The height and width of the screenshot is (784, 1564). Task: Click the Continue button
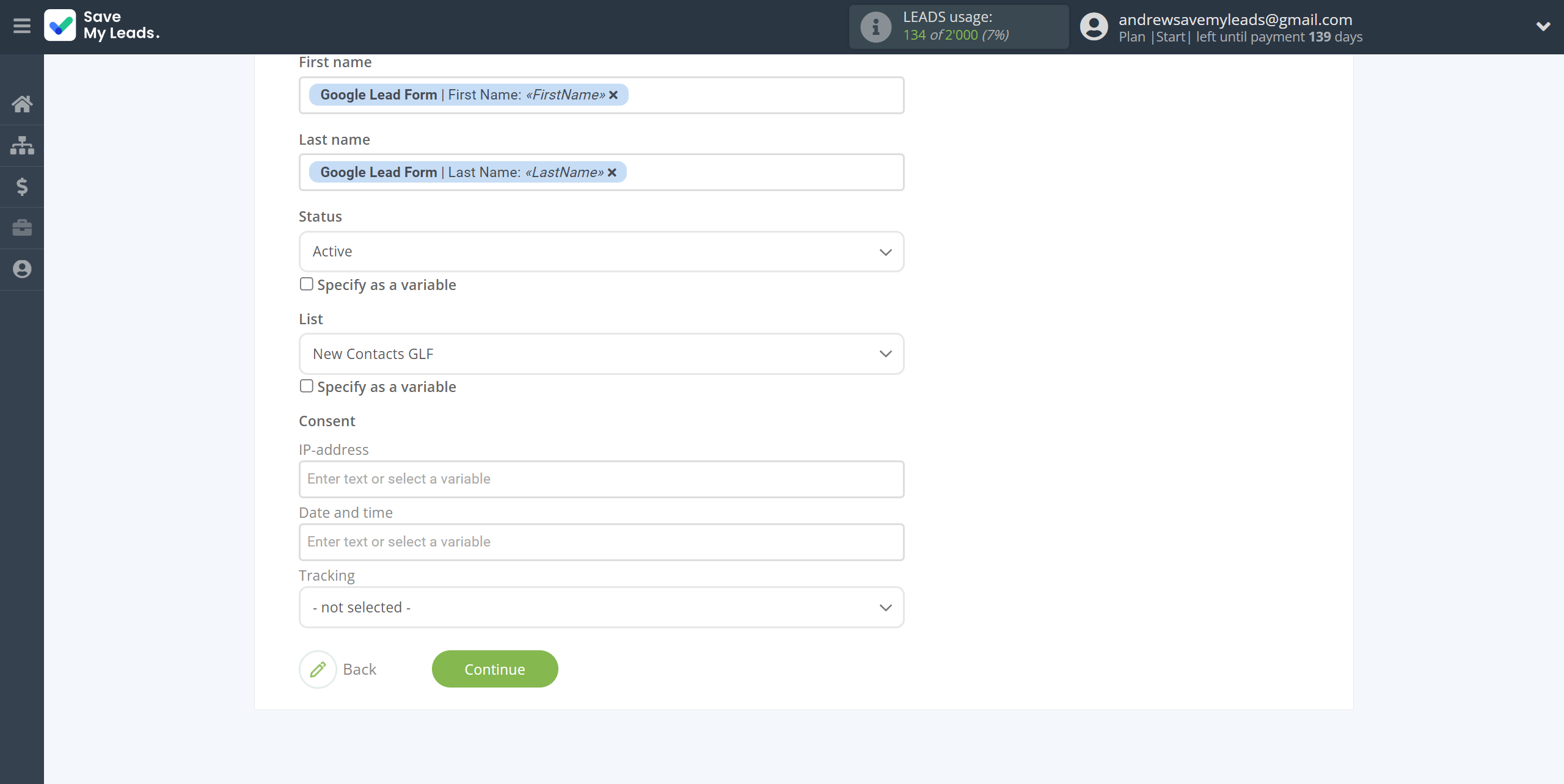[495, 669]
